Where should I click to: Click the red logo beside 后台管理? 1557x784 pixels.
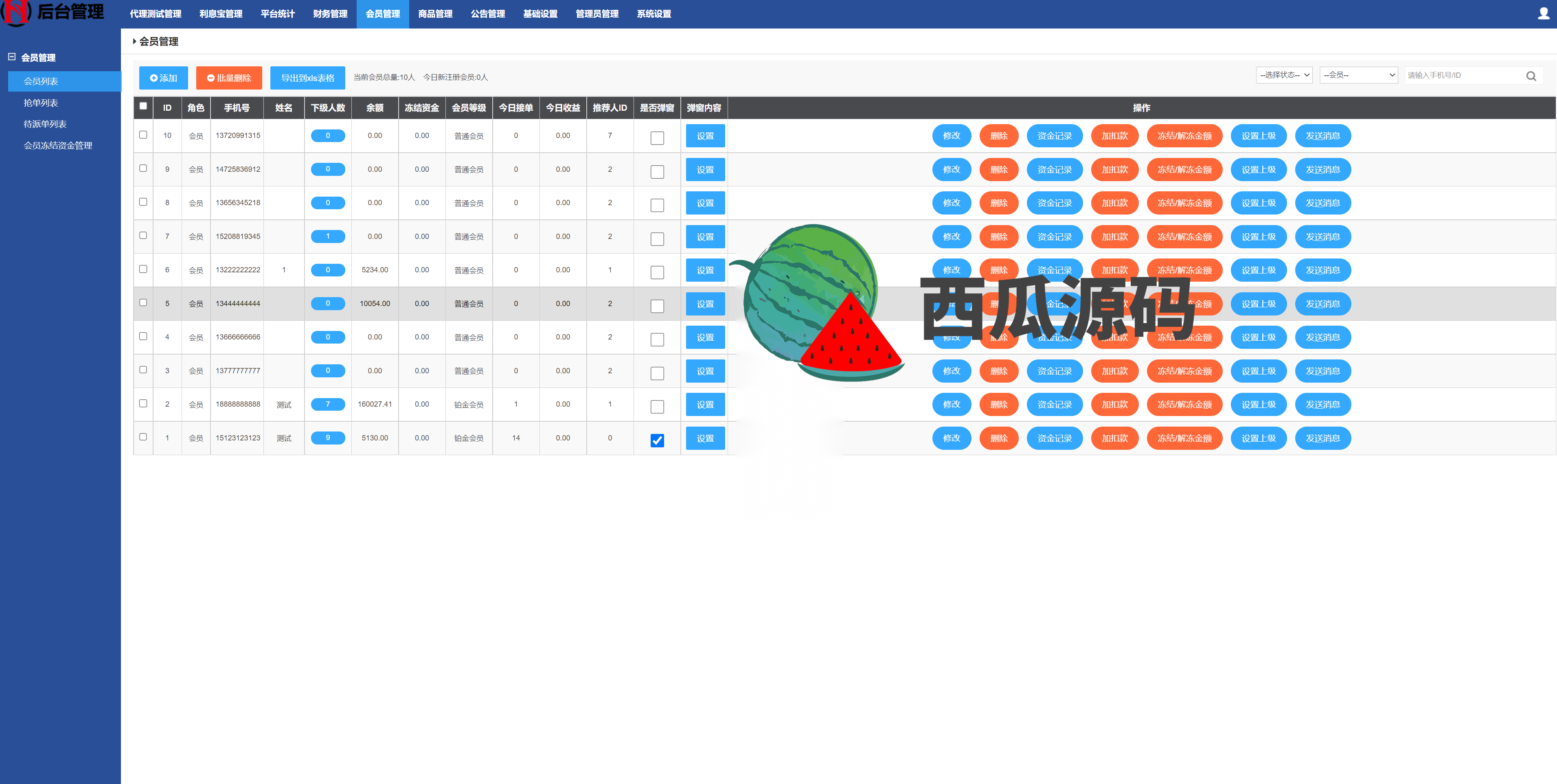pos(16,13)
